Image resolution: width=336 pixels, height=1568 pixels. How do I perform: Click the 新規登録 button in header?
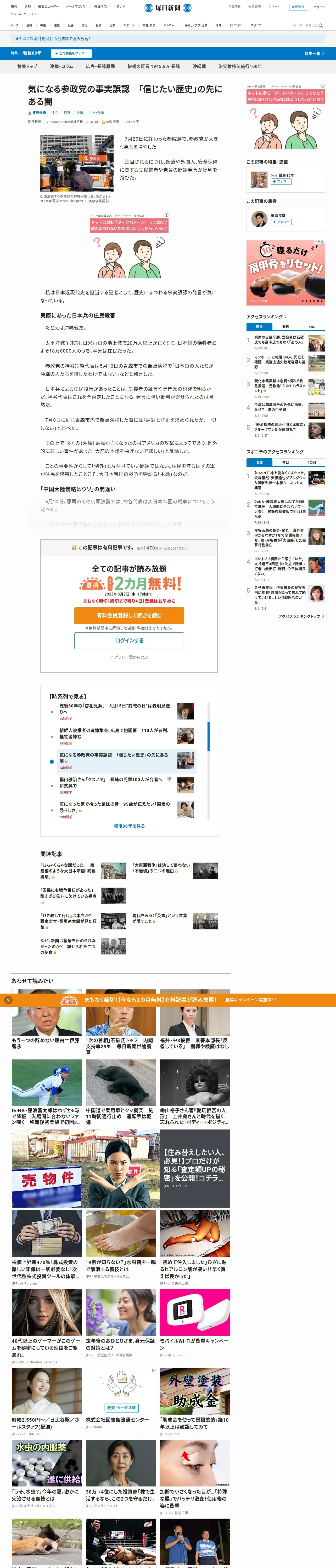298,7
